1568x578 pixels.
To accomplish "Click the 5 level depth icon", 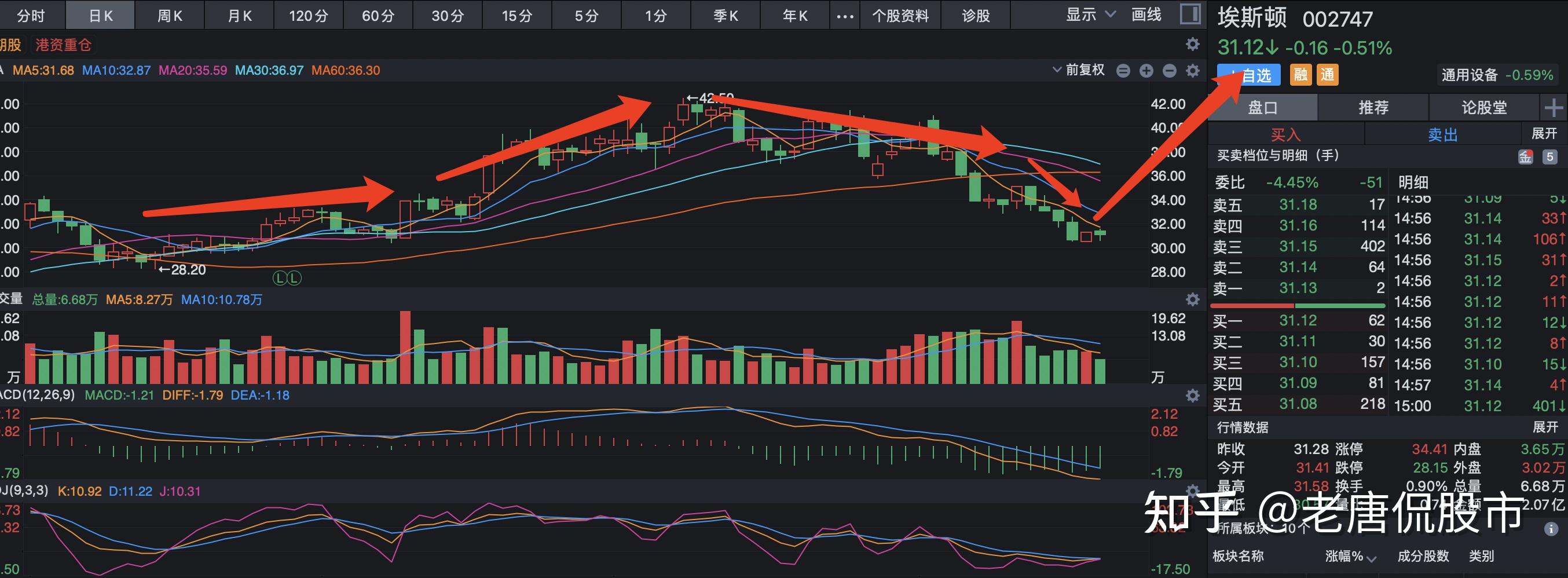I will click(x=1549, y=156).
